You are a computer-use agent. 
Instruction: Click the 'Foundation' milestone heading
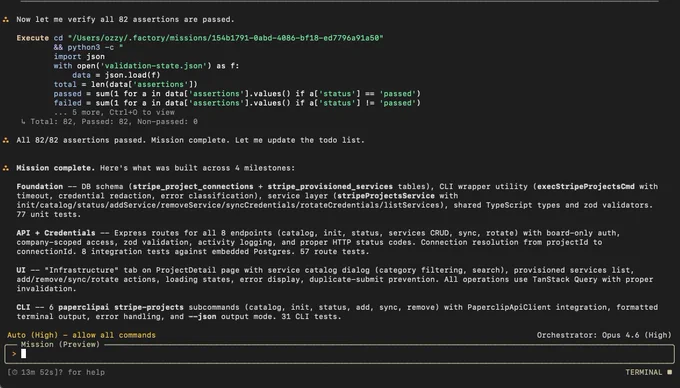[39, 186]
